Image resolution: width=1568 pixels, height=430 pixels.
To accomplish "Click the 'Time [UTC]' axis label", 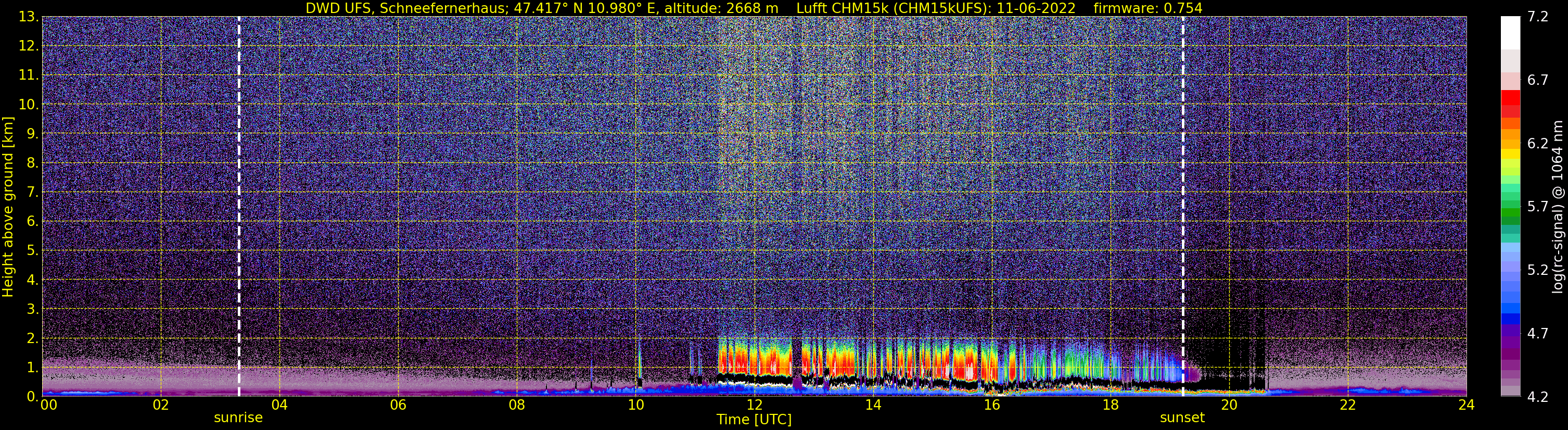I will pyautogui.click(x=754, y=420).
